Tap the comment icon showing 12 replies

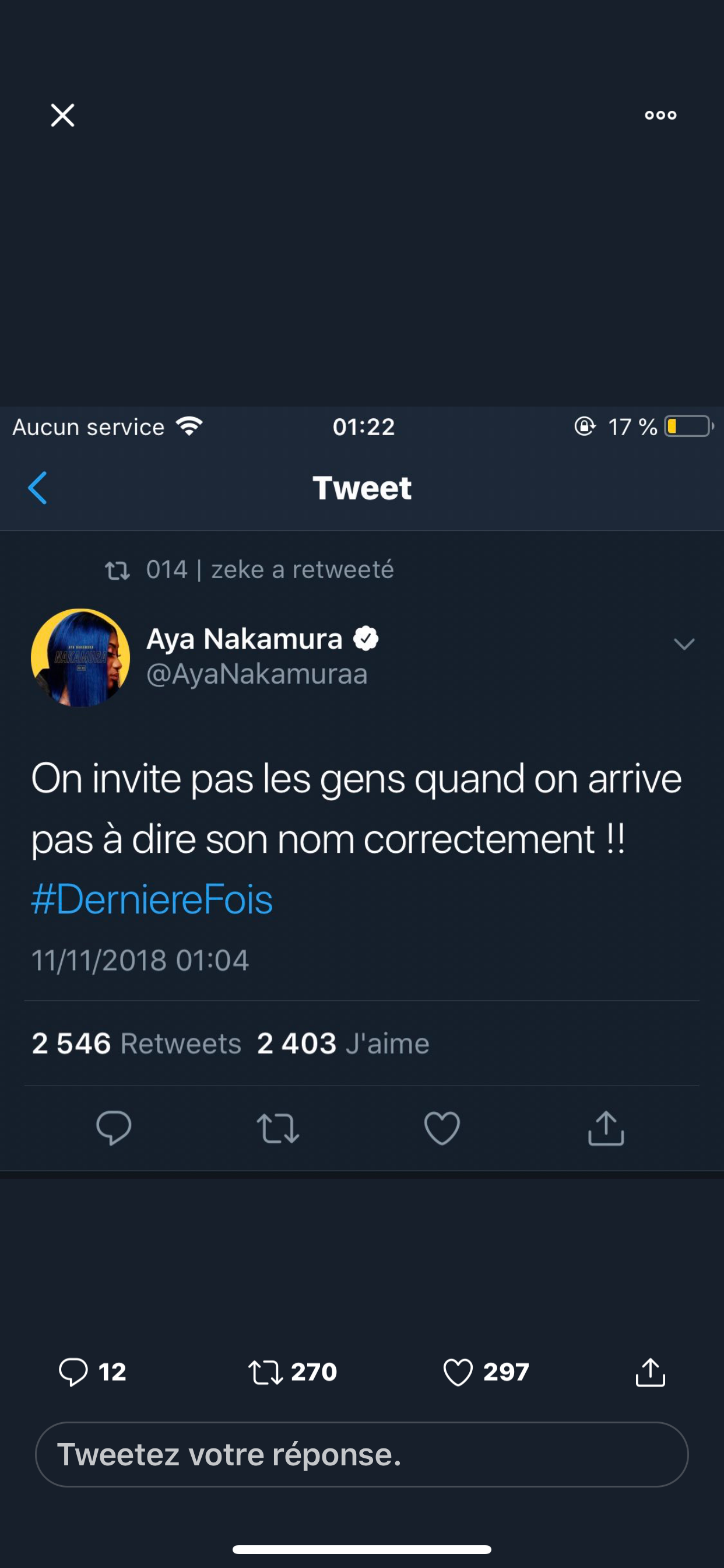tap(73, 1373)
